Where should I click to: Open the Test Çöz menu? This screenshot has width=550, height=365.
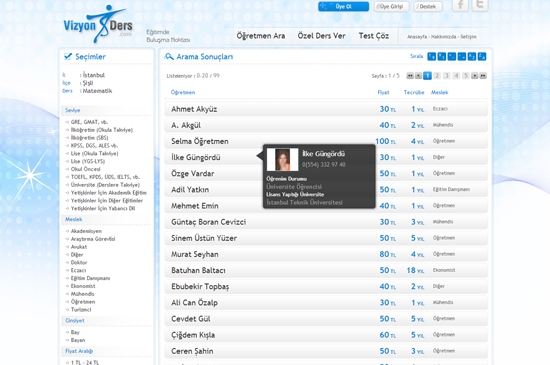(374, 36)
